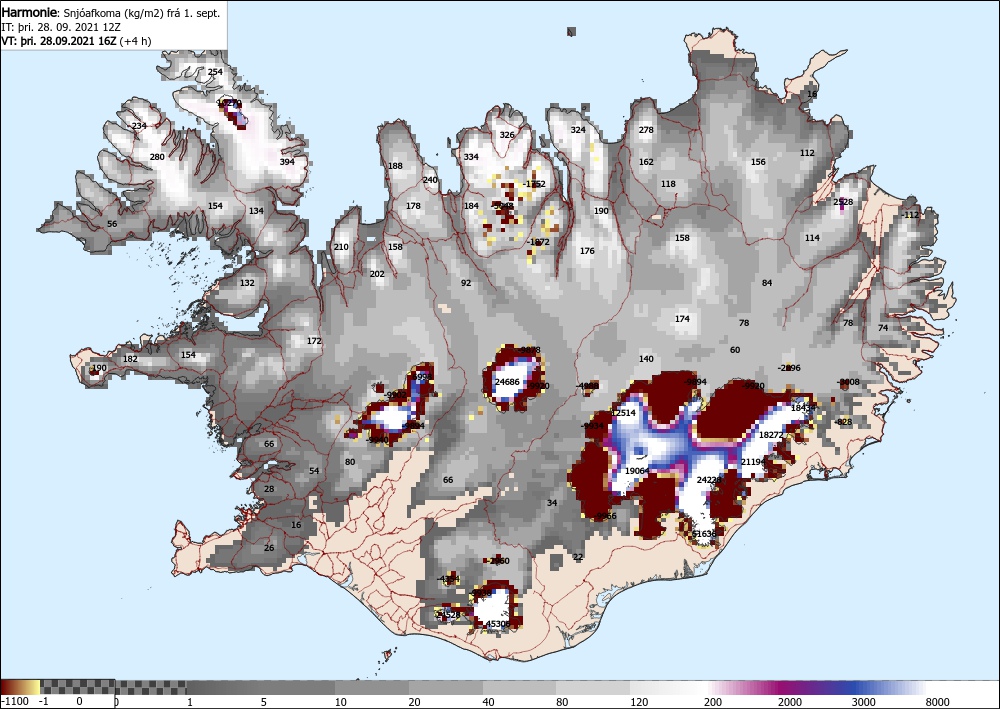Viewport: 1000px width, 709px height.
Task: Click map value -112 on the east coast
Action: (x=911, y=215)
